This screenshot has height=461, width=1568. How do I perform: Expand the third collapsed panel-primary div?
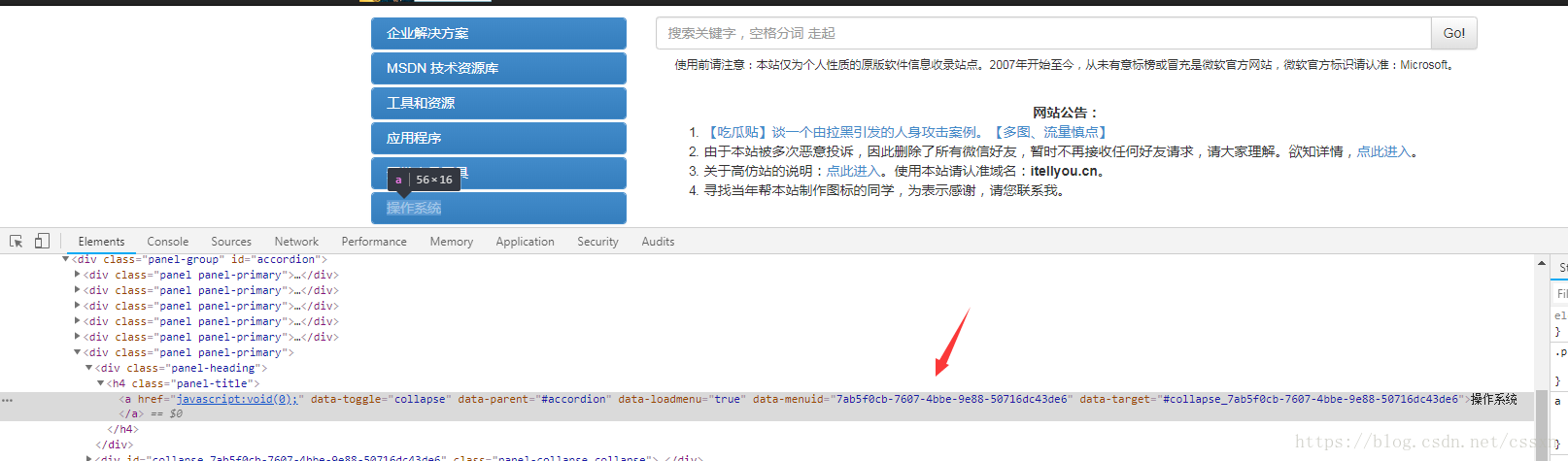[78, 306]
